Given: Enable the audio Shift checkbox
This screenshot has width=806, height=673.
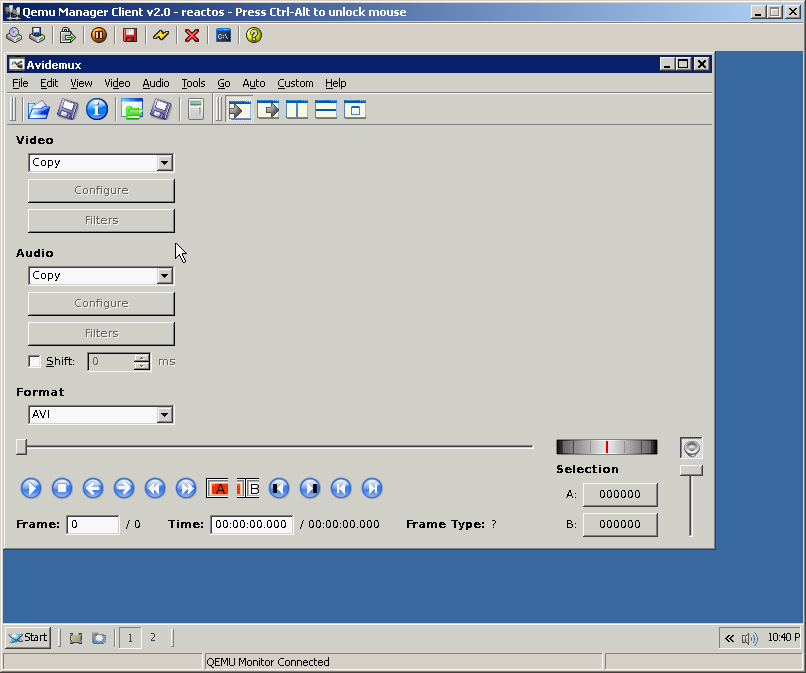Looking at the screenshot, I should click(35, 361).
